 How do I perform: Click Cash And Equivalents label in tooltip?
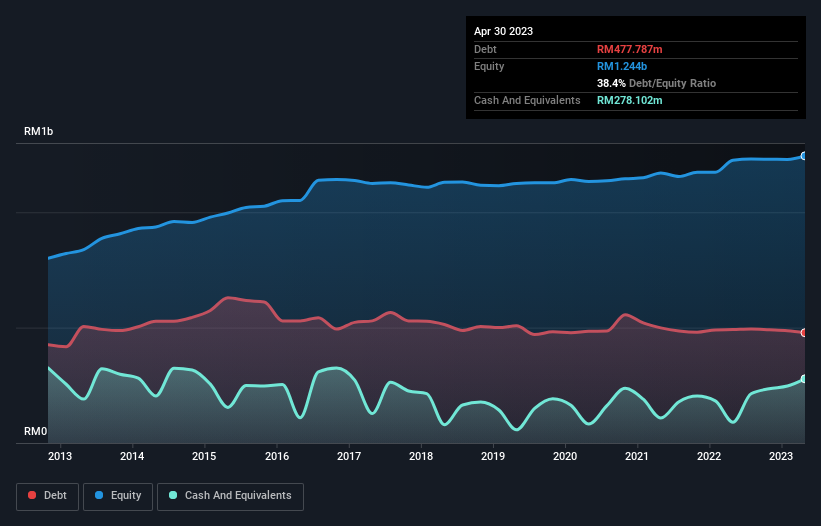(527, 100)
